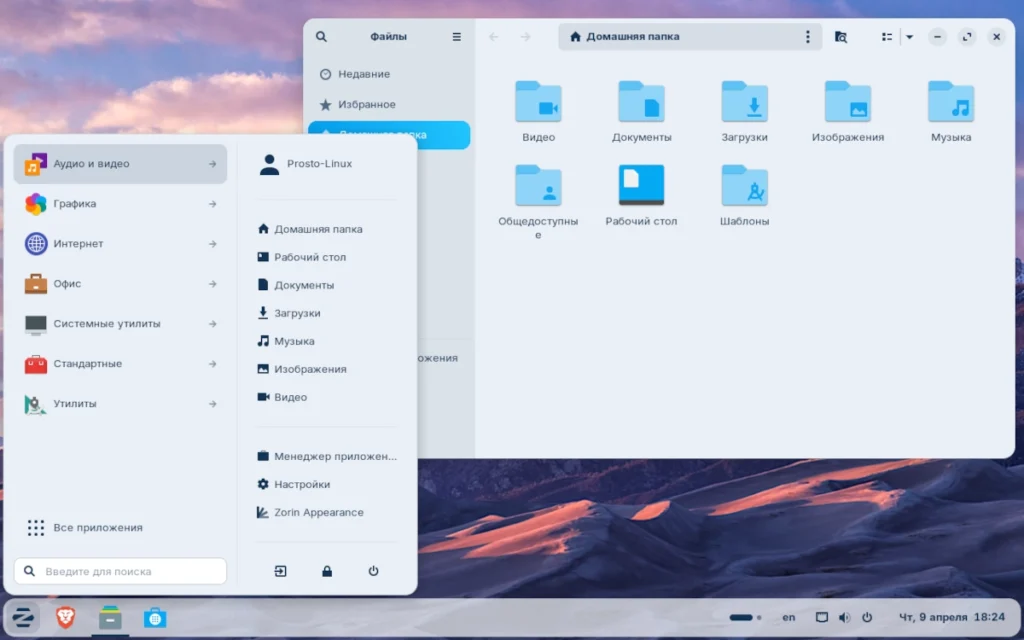The image size is (1024, 640).
Task: Open the Zorin start menu button
Action: tap(23, 617)
